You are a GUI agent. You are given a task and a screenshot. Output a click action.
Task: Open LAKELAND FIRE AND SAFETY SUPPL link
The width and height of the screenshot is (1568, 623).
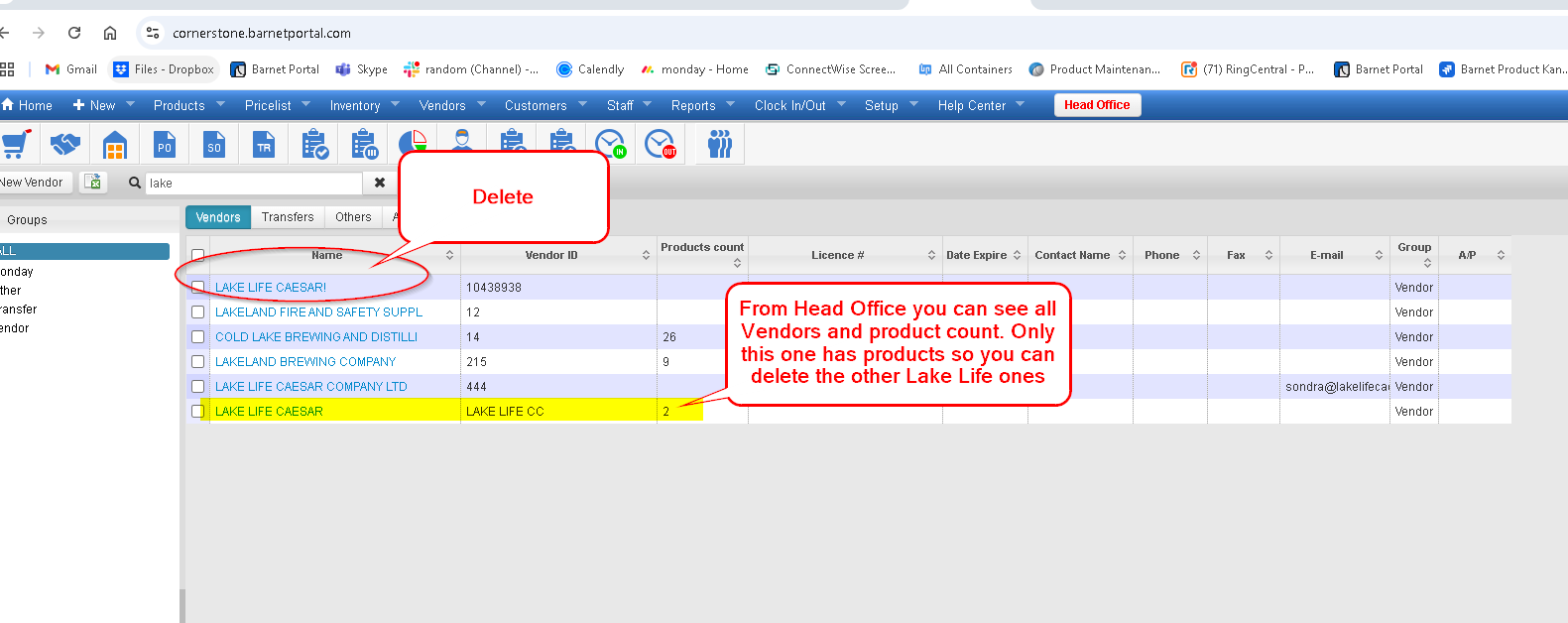318,312
